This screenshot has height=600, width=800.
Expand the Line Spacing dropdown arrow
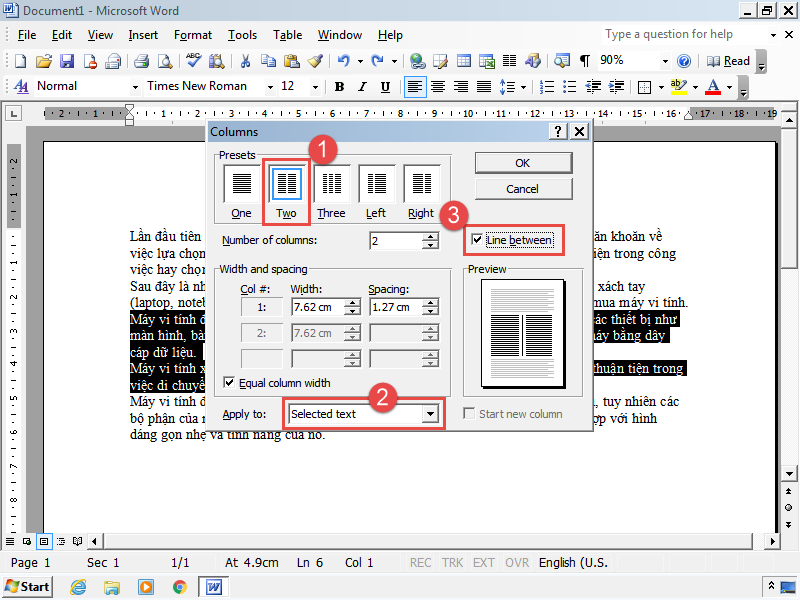tap(523, 87)
